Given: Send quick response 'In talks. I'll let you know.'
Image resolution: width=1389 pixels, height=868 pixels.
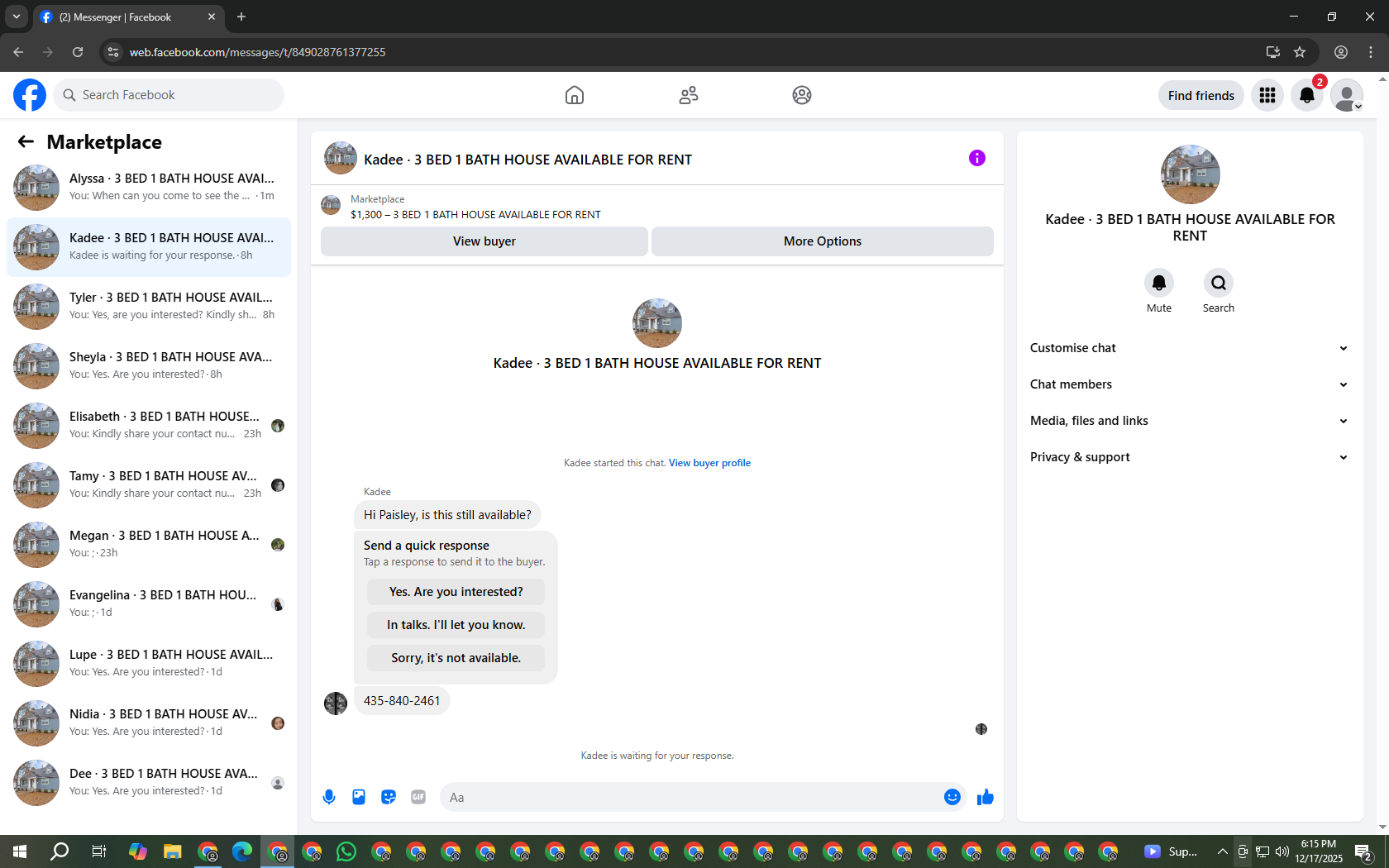Looking at the screenshot, I should click(456, 625).
